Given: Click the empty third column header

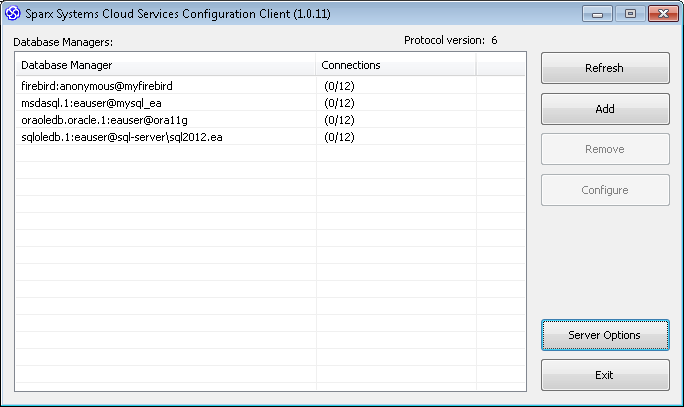Looking at the screenshot, I should (x=500, y=65).
